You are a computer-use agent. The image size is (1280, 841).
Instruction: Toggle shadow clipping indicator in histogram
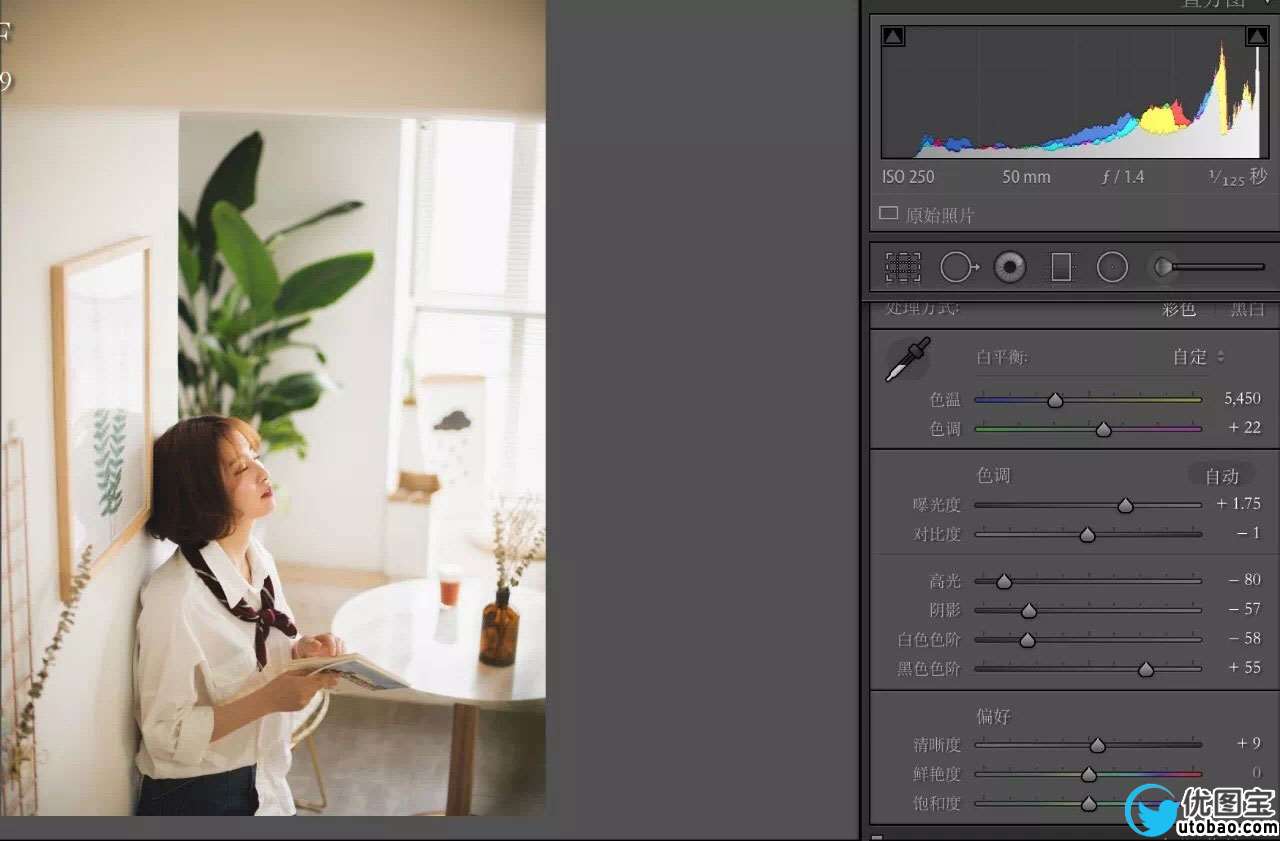point(893,37)
